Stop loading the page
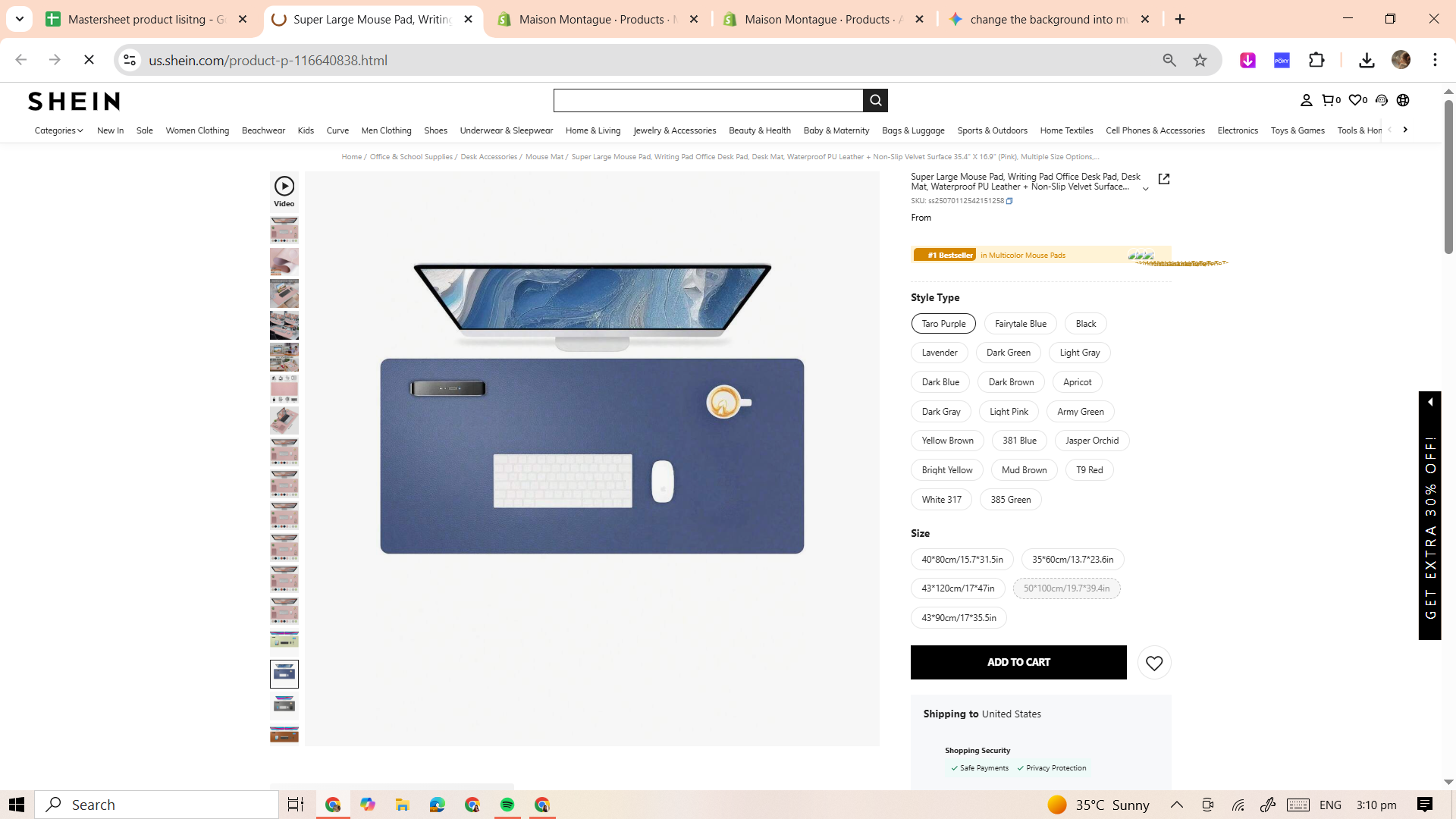Screen dimensions: 1456x819 coord(89,60)
